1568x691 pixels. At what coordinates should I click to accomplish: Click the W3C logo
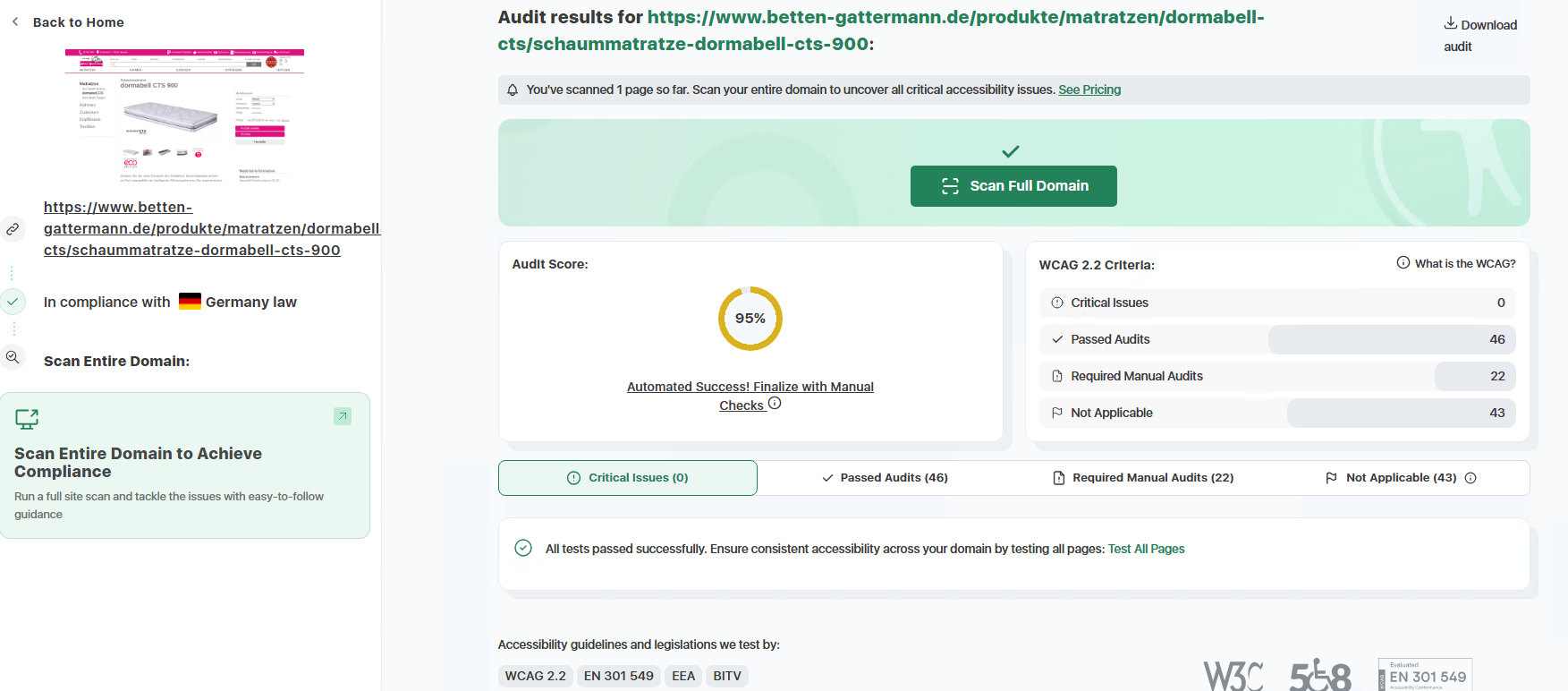pyautogui.click(x=1233, y=676)
